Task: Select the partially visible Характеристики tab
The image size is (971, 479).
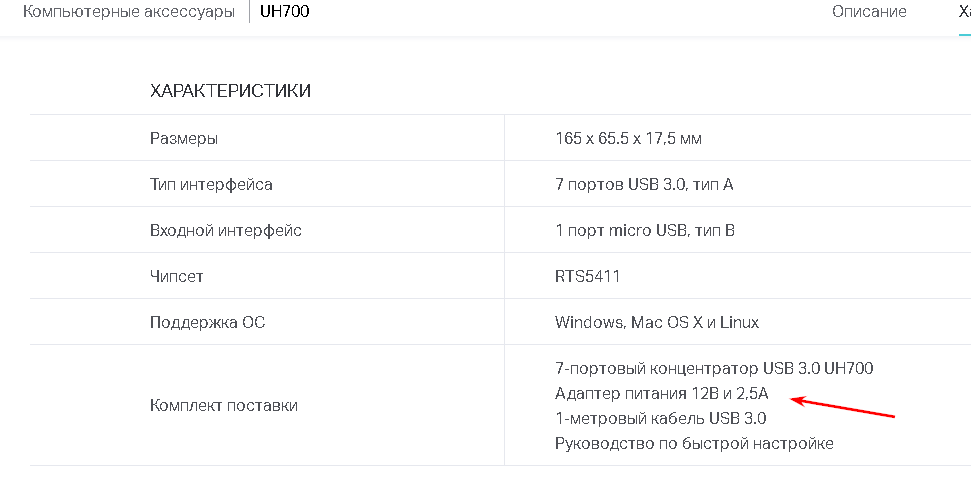Action: 964,12
